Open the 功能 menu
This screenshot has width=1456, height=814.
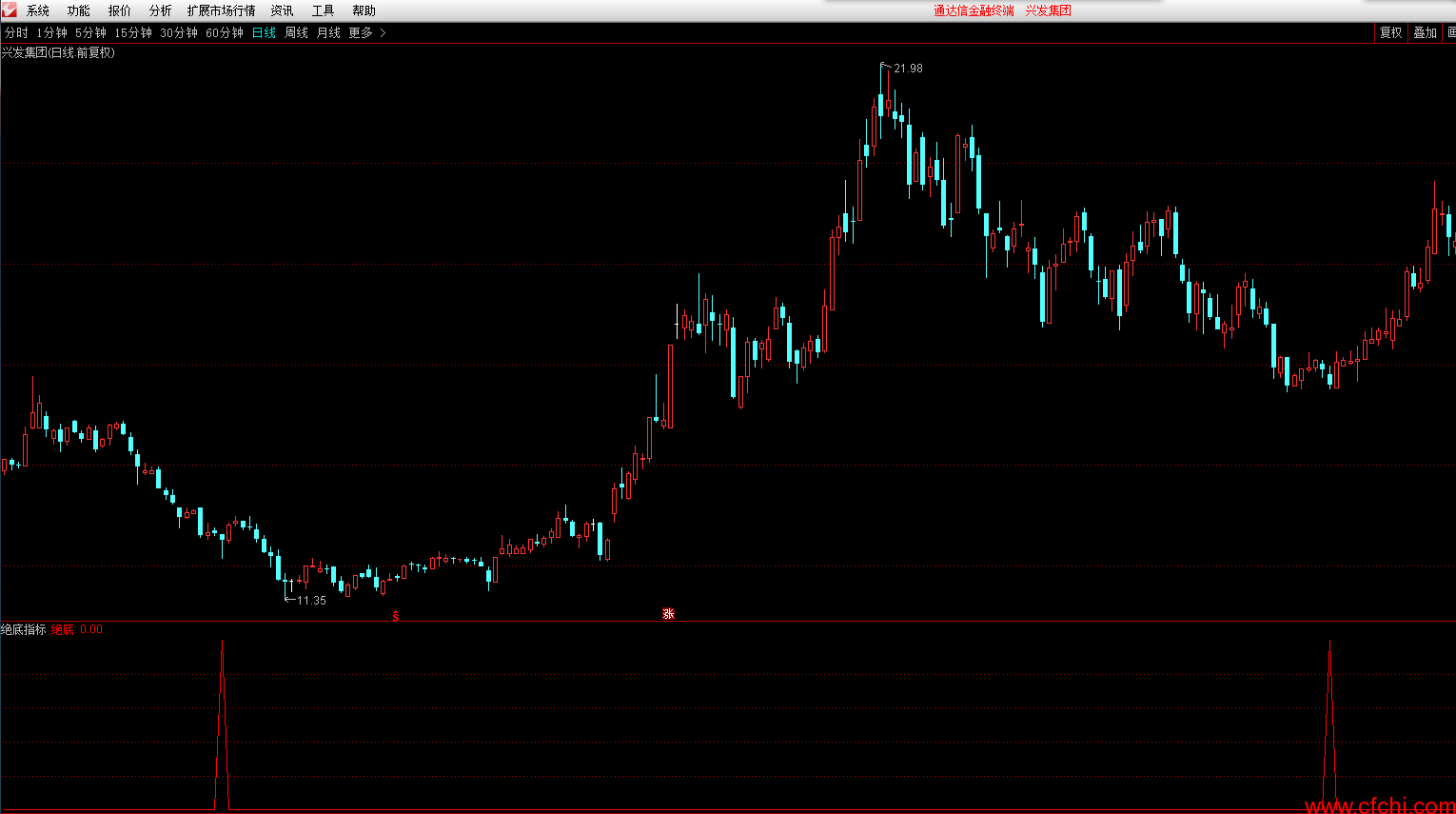[x=79, y=10]
